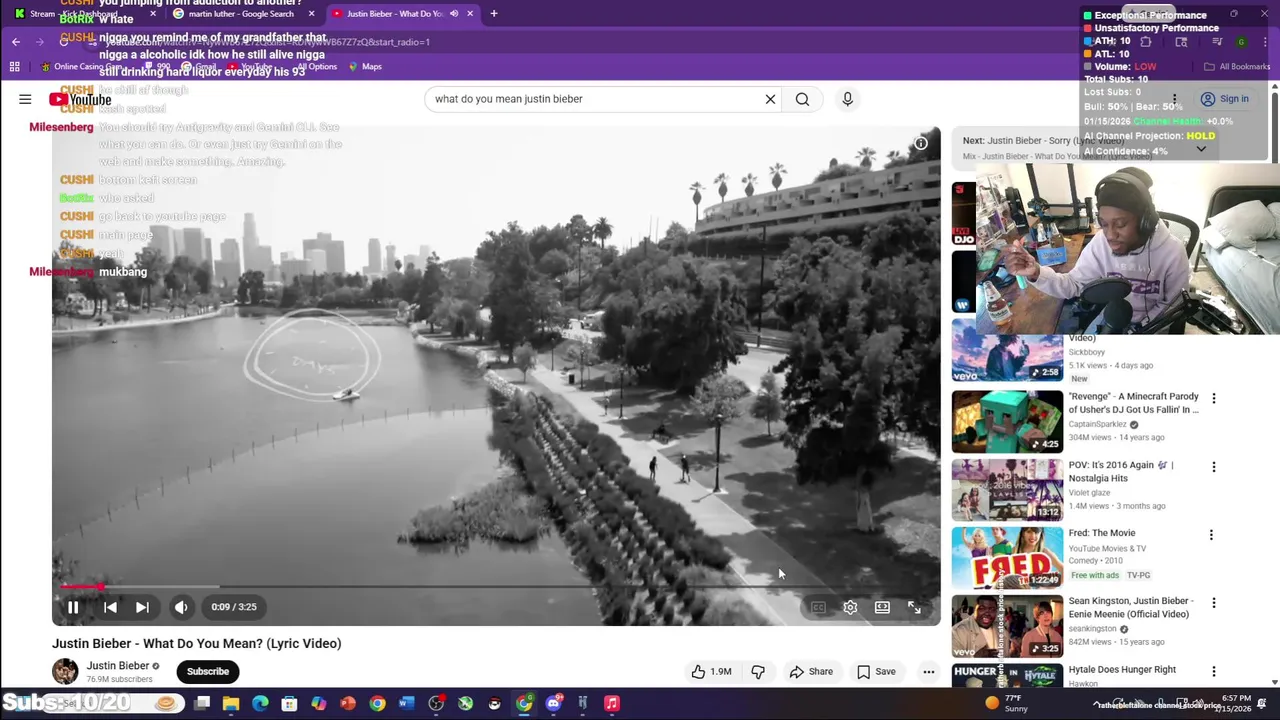The image size is (1280, 720).
Task: Open the video info card icon
Action: [x=921, y=143]
